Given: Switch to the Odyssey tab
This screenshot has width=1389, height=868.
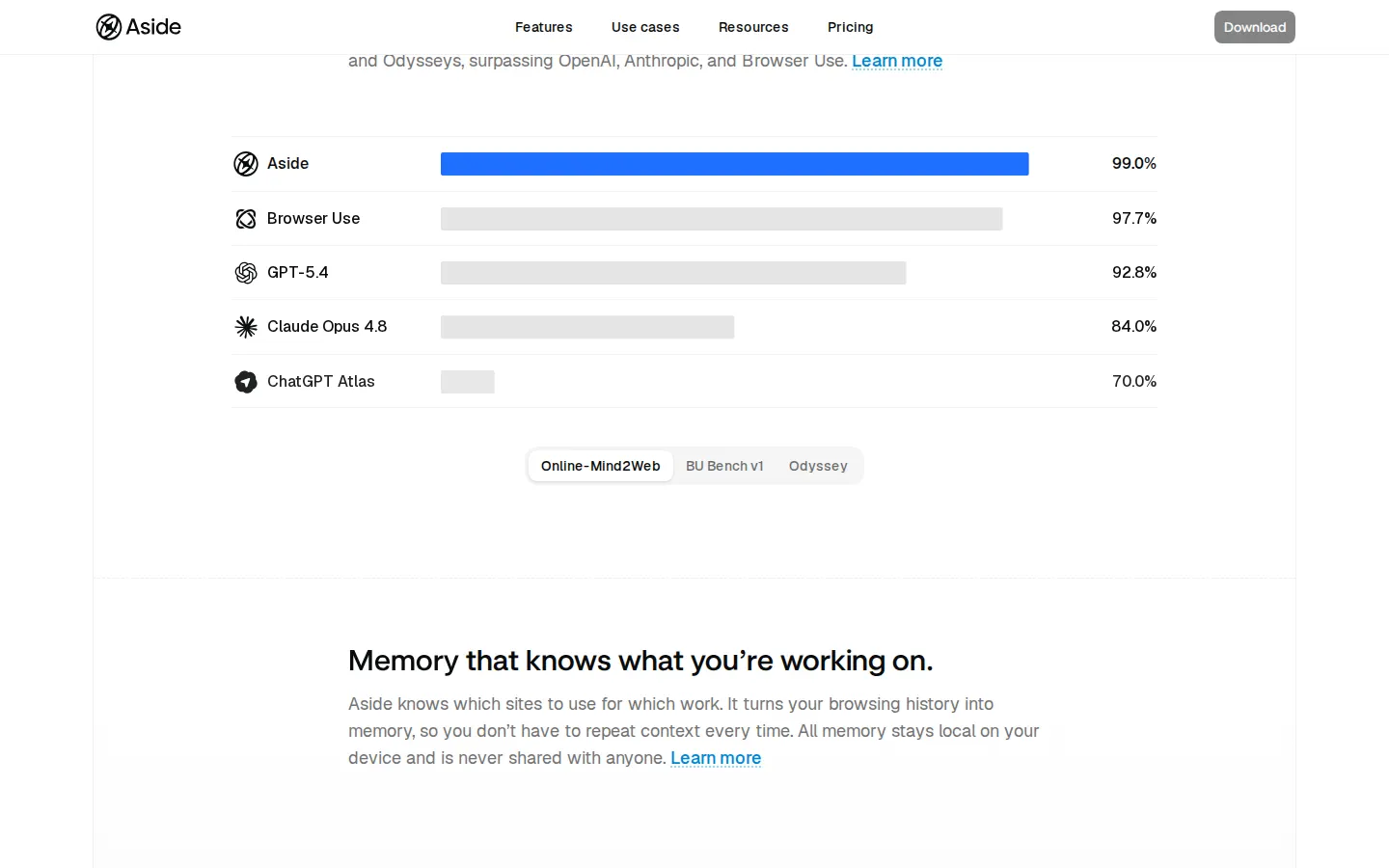Looking at the screenshot, I should [x=818, y=466].
